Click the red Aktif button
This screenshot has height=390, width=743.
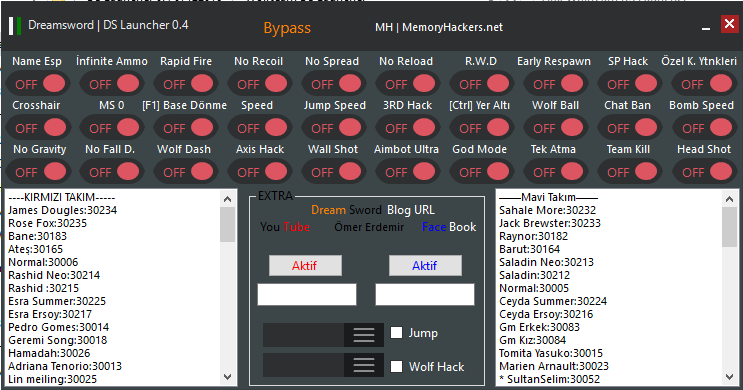click(x=305, y=265)
